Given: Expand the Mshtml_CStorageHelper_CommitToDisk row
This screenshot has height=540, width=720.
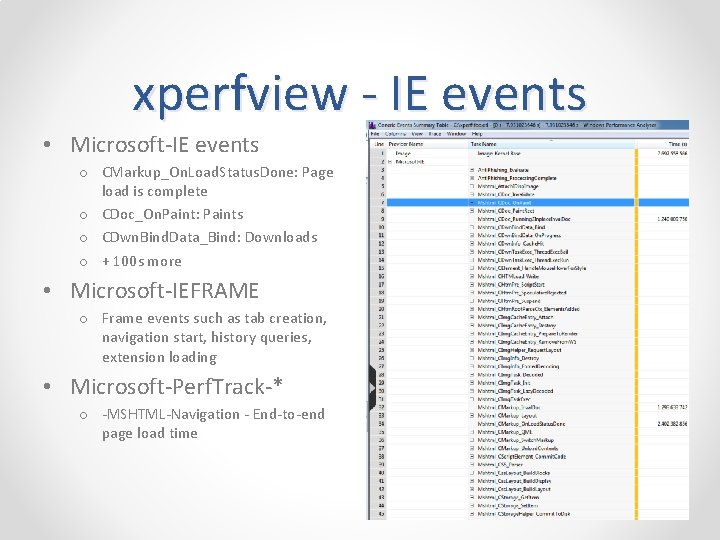Looking at the screenshot, I should click(x=472, y=514).
